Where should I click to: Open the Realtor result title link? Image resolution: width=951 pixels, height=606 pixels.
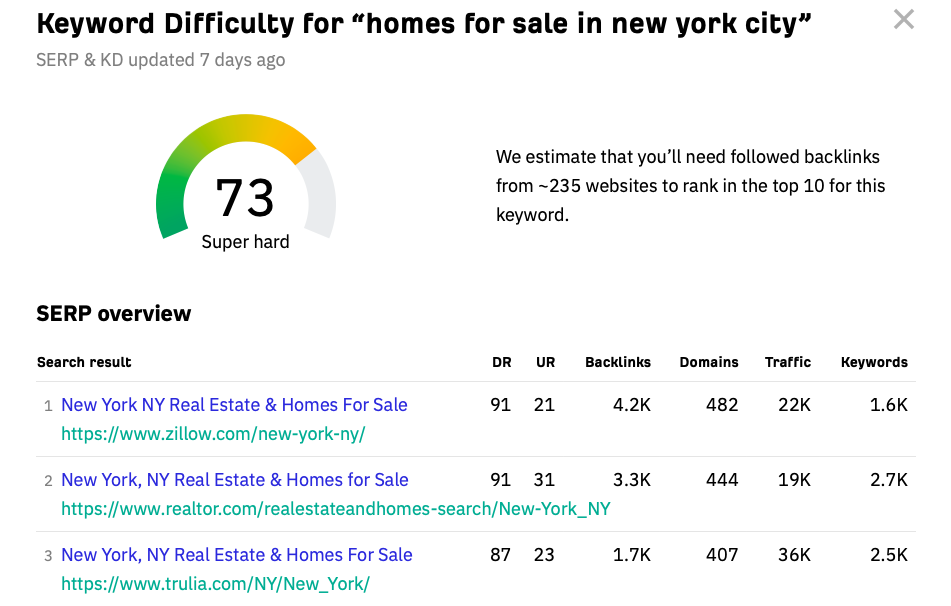tap(235, 480)
